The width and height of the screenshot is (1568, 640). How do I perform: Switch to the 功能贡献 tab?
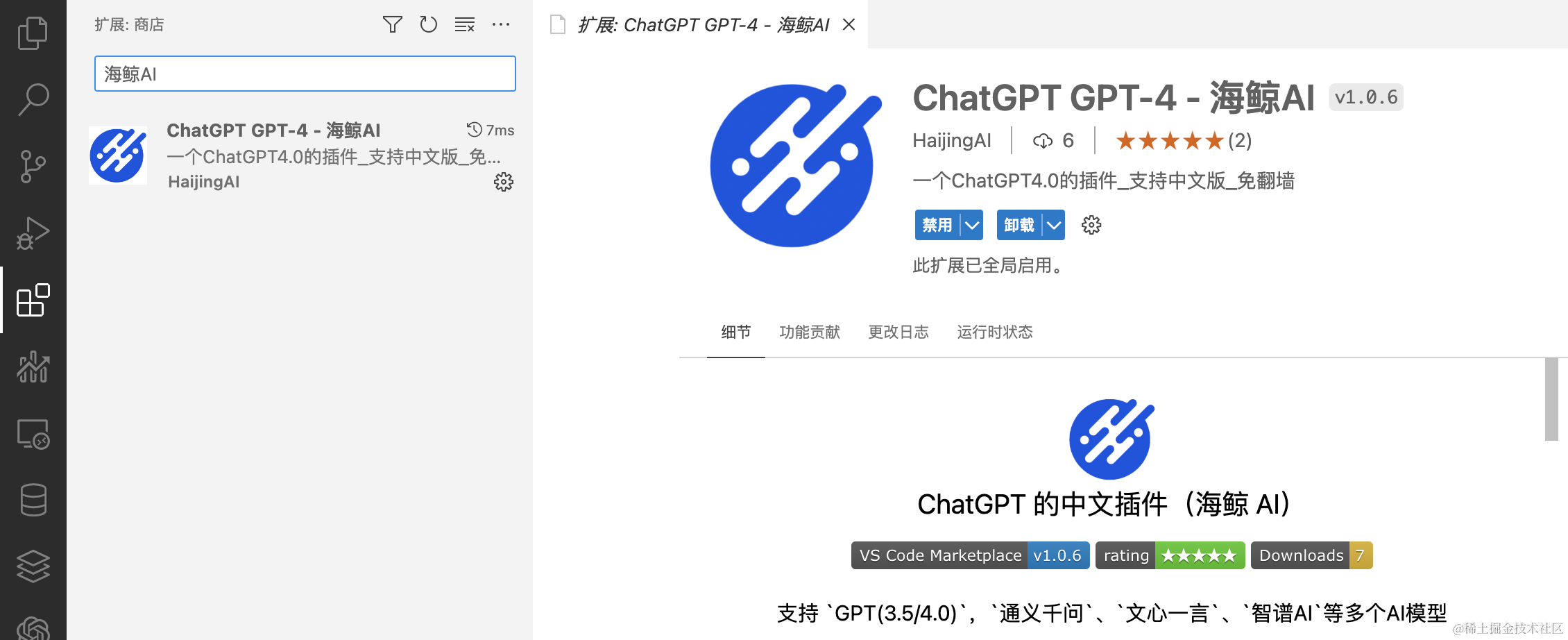tap(810, 332)
